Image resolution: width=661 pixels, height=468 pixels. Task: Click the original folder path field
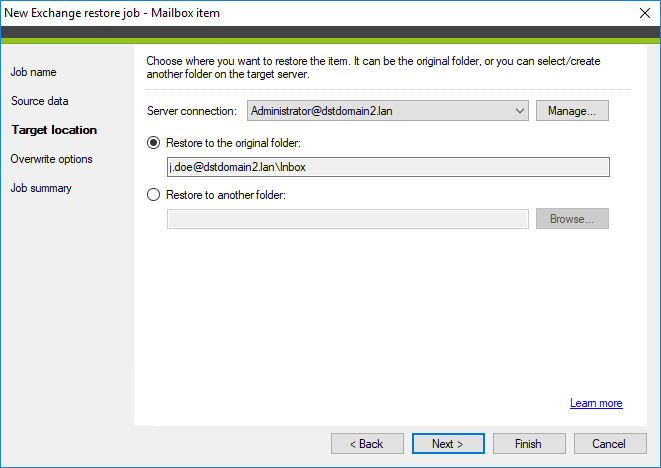388,167
